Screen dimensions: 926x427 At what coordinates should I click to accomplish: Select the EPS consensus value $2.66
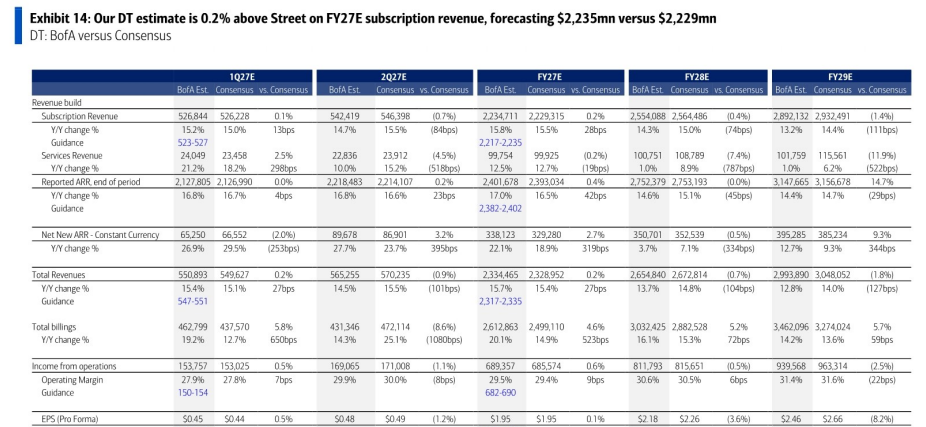(x=832, y=419)
